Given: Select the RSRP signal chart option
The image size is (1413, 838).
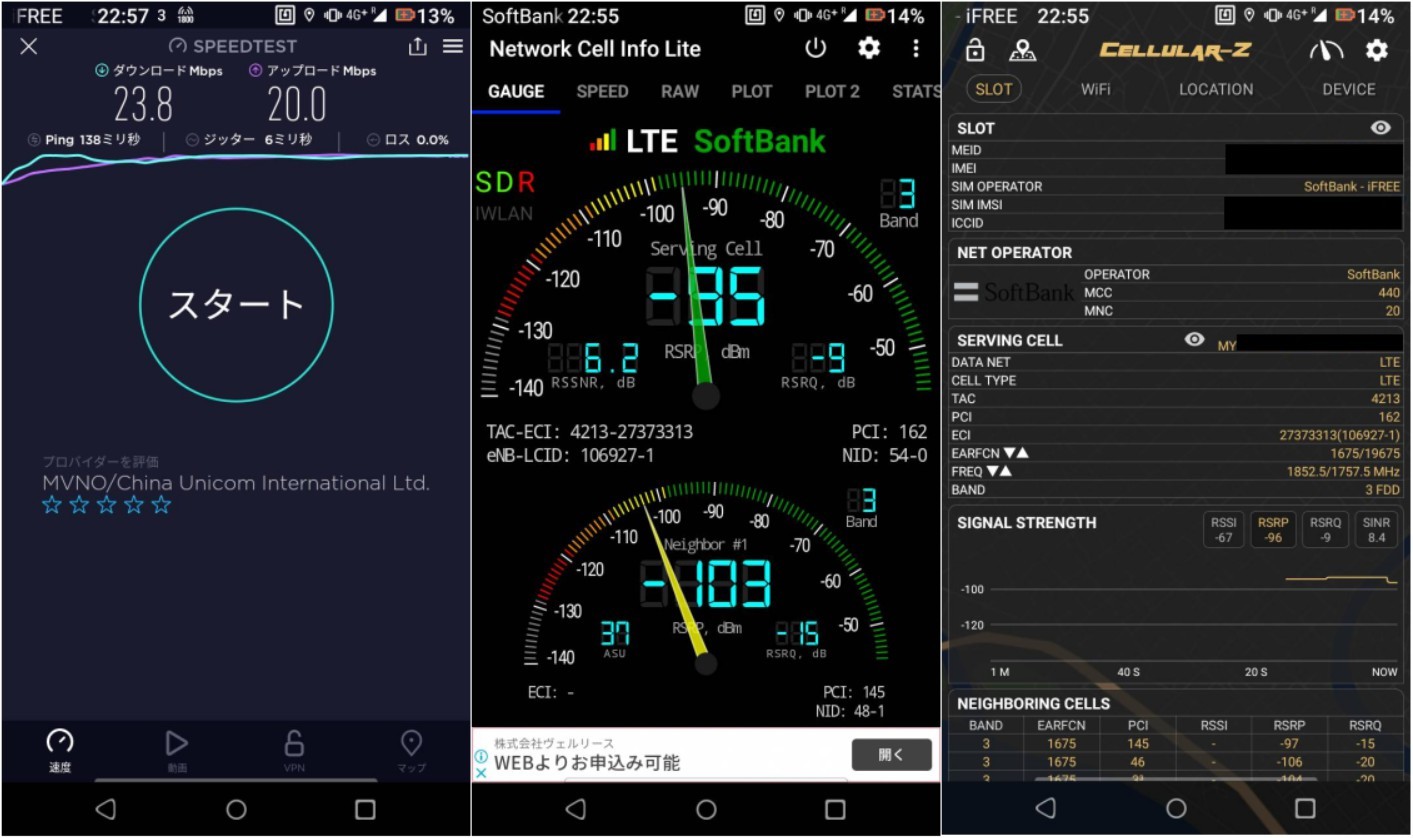Looking at the screenshot, I should pos(1272,530).
